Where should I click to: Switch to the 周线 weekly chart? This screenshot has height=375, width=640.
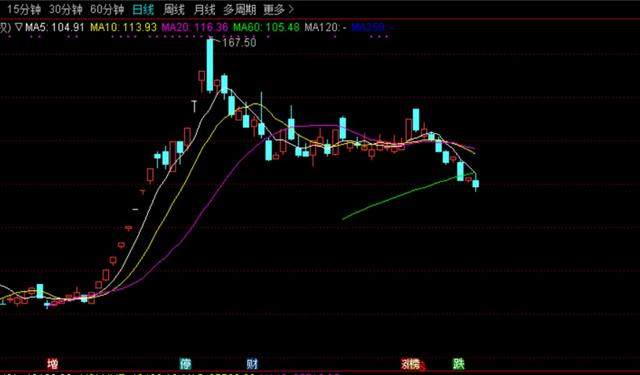click(x=174, y=9)
